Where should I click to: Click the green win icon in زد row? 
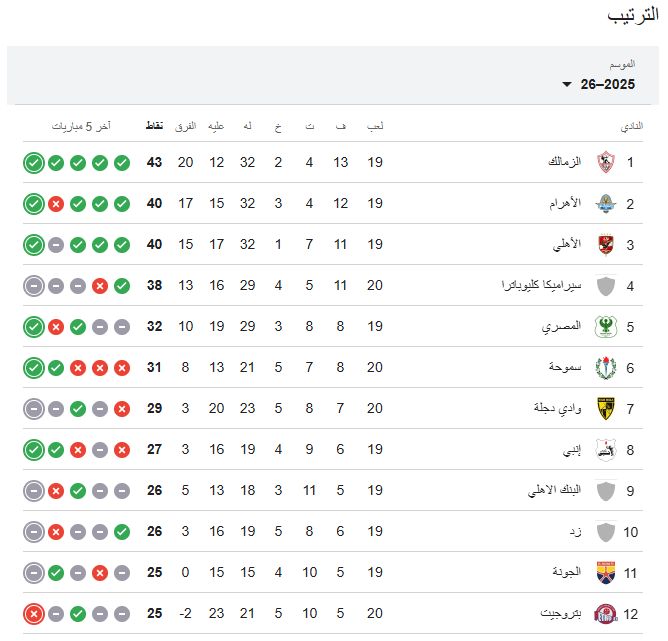[122, 532]
